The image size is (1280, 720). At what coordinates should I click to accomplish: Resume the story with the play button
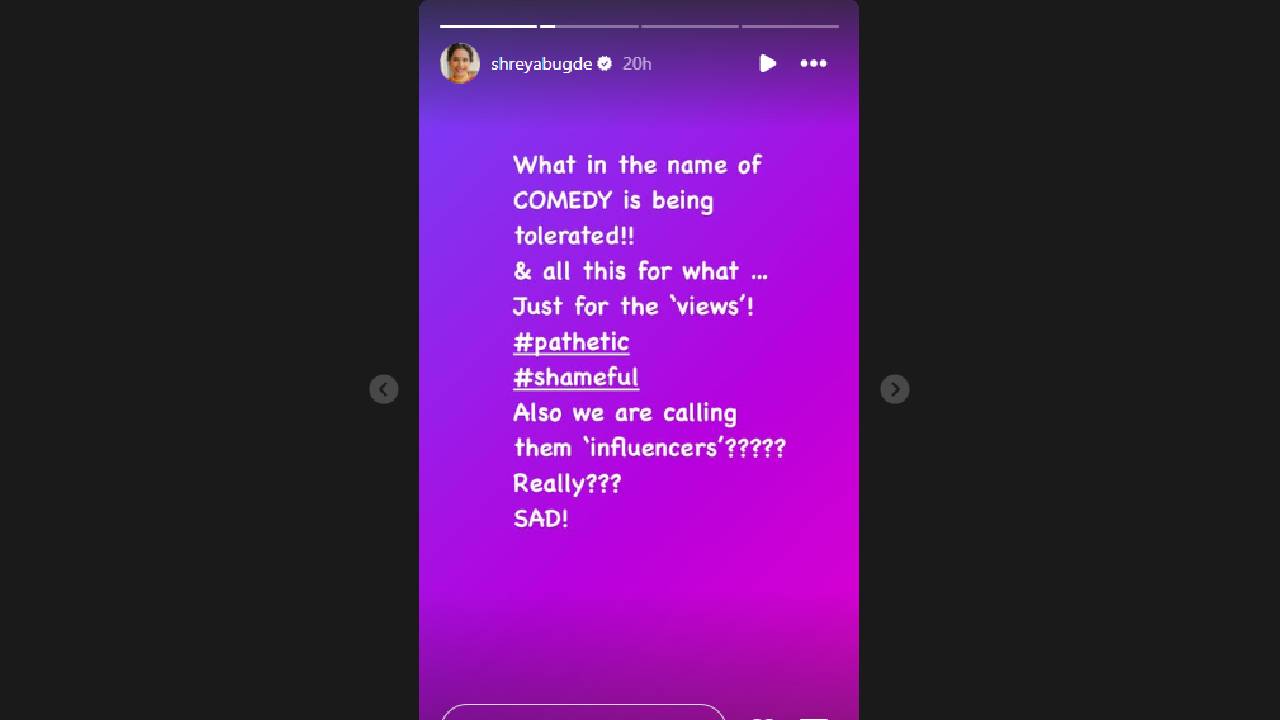[x=767, y=63]
